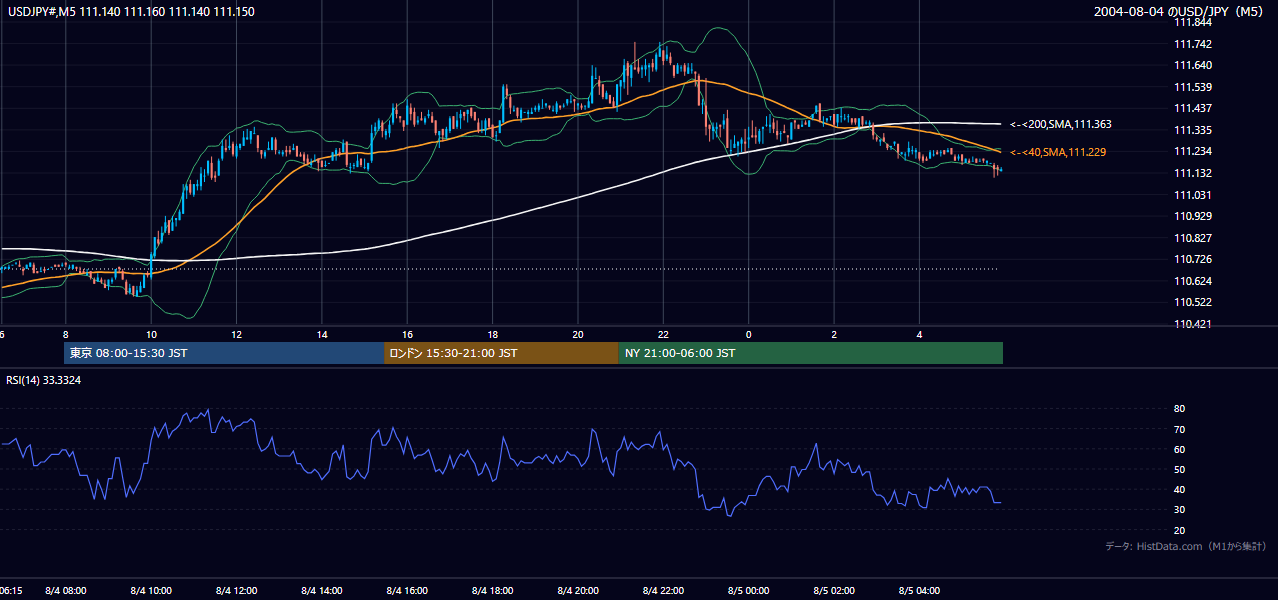Click hour label 8 under the price chart
The image size is (1278, 600).
click(65, 334)
